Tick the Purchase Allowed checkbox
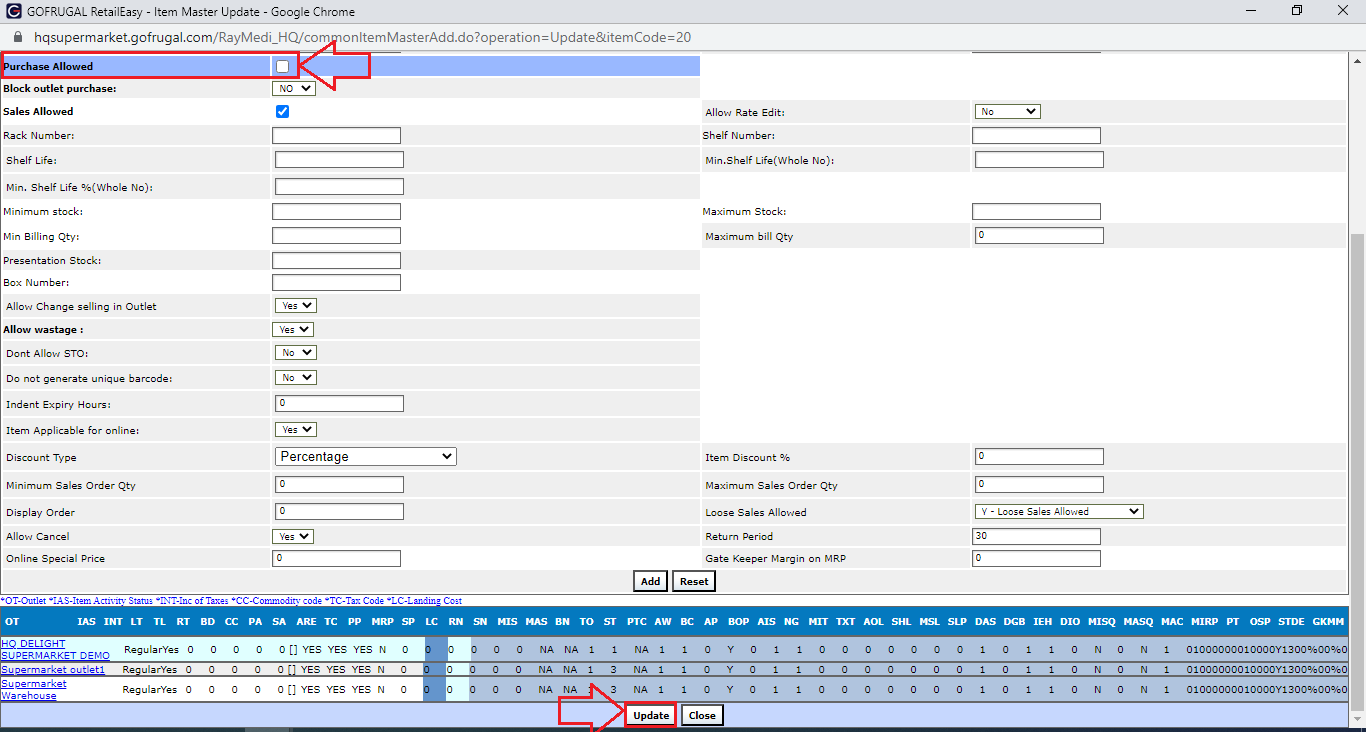The height and width of the screenshot is (732, 1366). (x=283, y=66)
